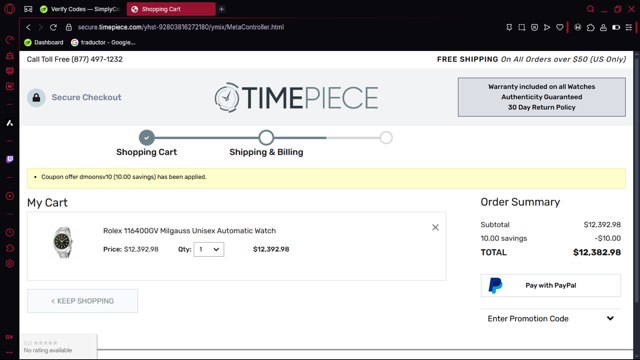Screen dimensions: 640x360
Task: Click the coupon applied notification message
Action: [124, 177]
